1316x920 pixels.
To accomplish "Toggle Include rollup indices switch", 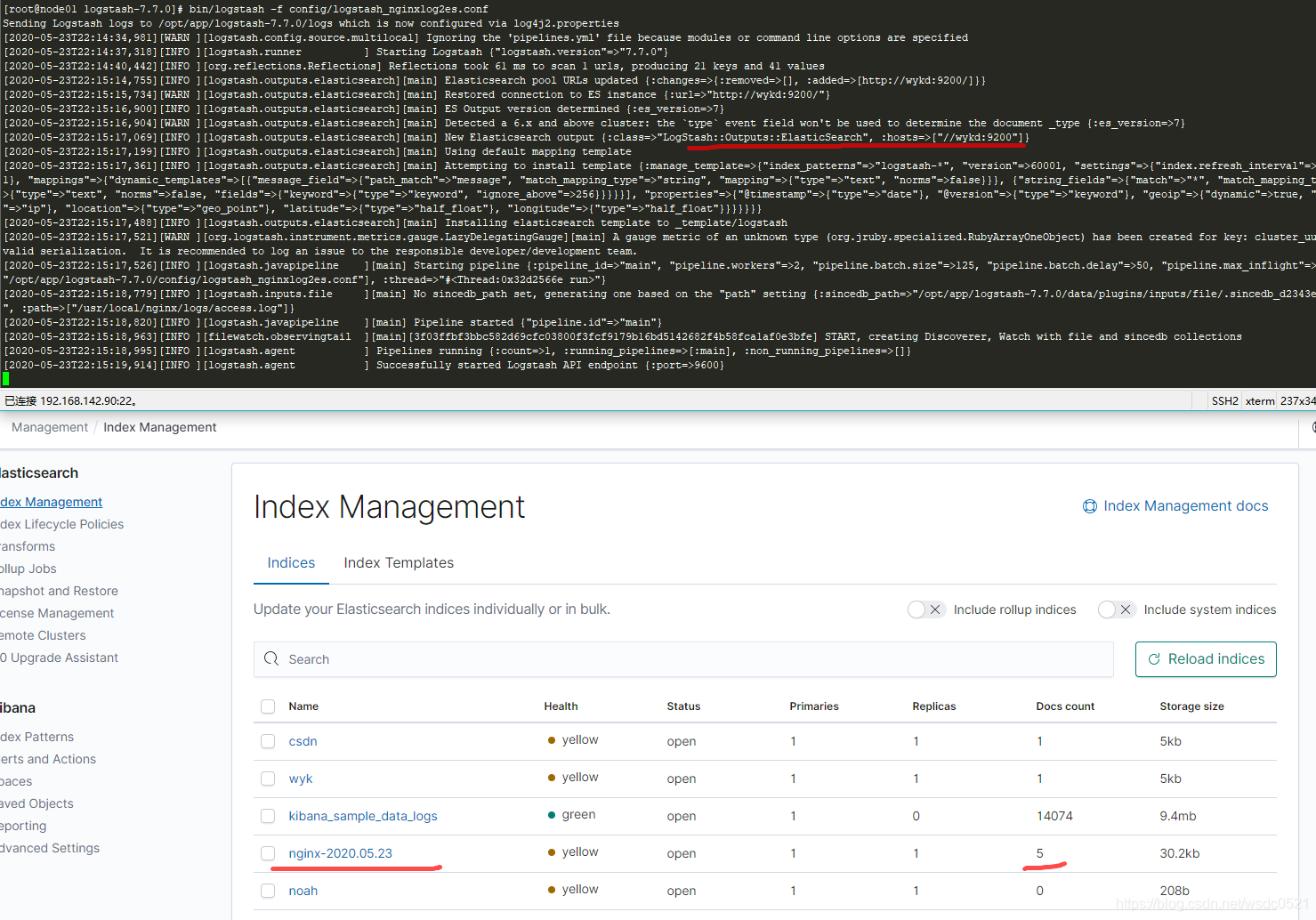I will tap(925, 609).
